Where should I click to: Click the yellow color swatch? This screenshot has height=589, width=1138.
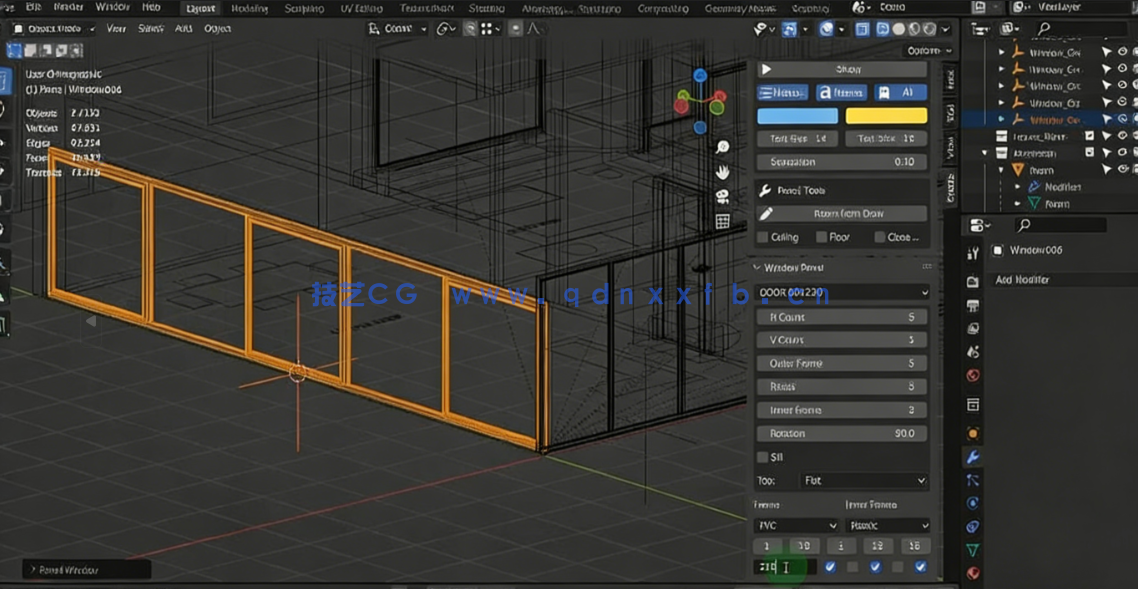point(886,116)
